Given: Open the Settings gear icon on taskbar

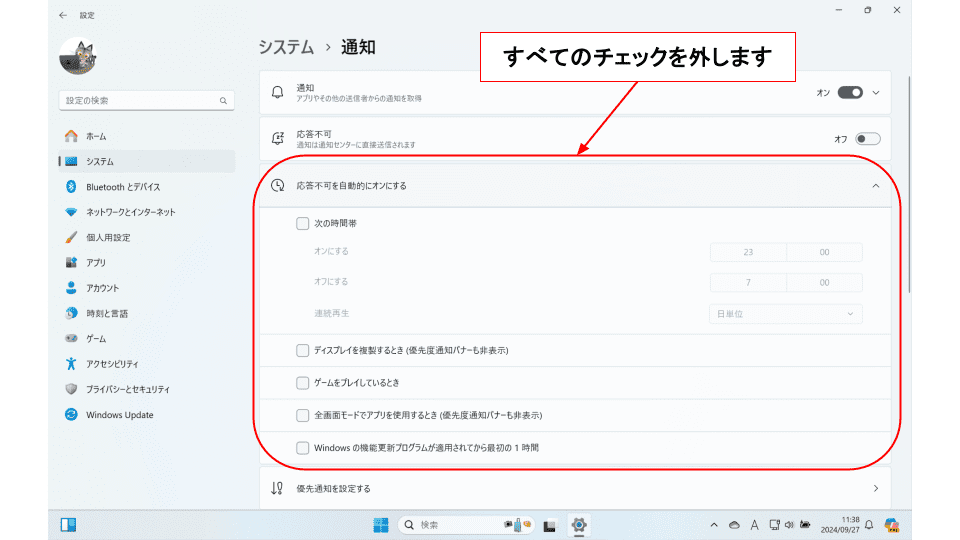Looking at the screenshot, I should click(578, 525).
